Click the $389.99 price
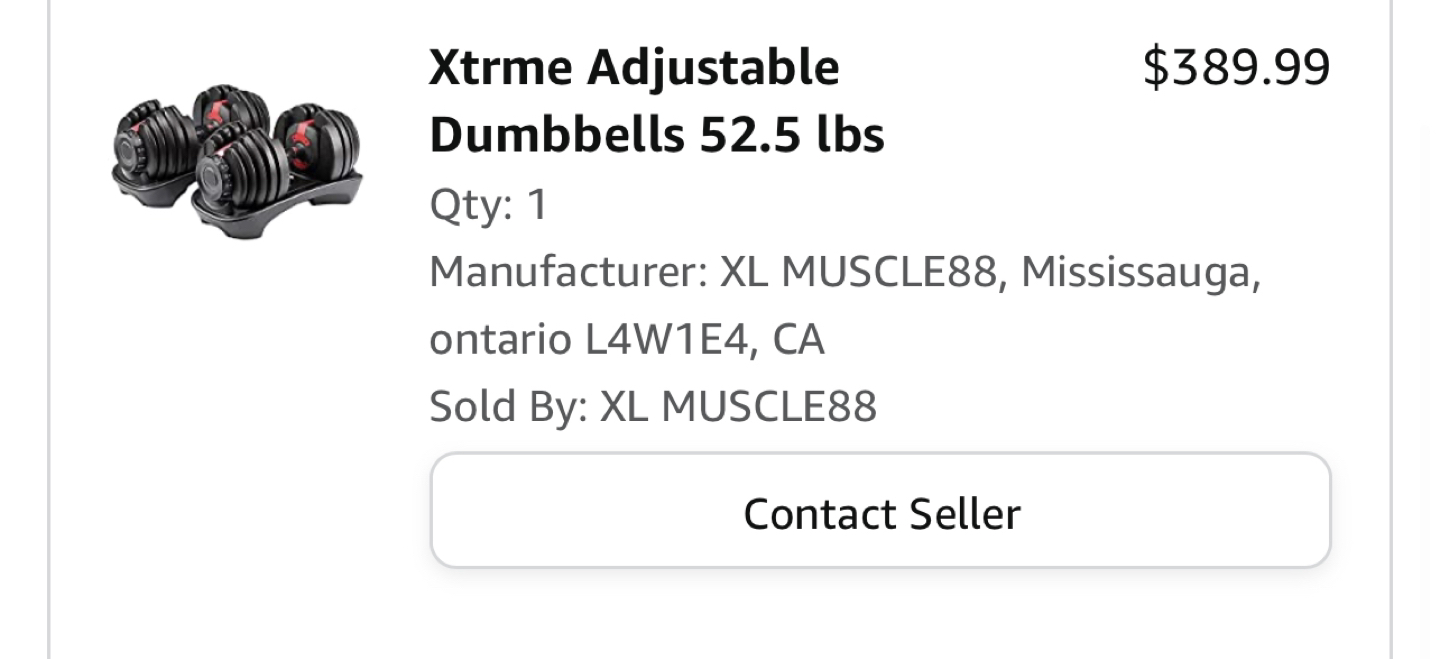The width and height of the screenshot is (1440, 659). (1236, 68)
